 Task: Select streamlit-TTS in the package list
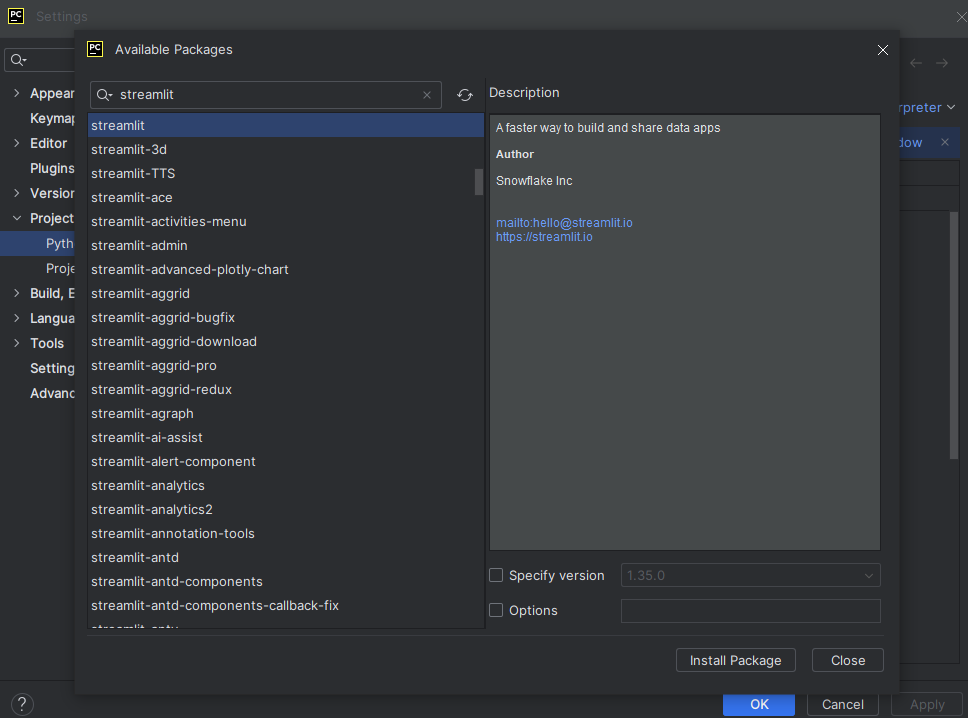[x=286, y=173]
